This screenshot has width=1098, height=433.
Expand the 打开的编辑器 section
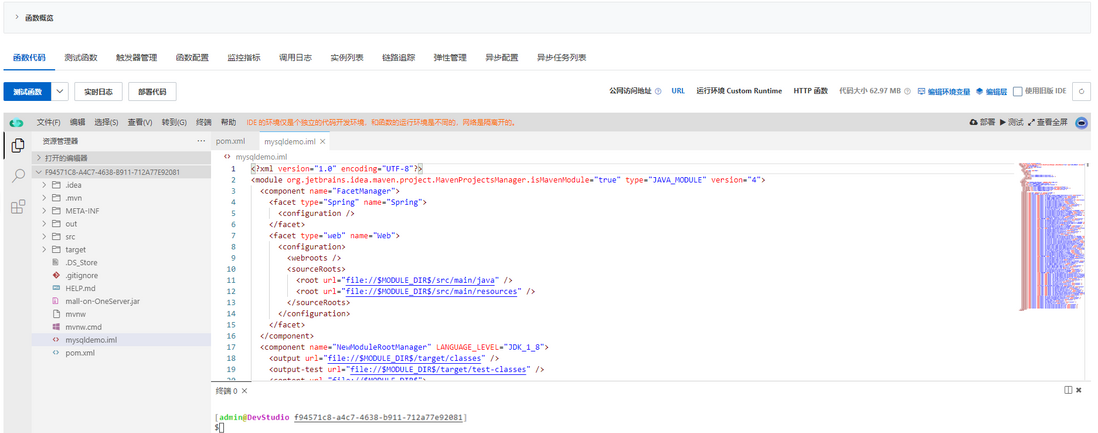click(39, 158)
